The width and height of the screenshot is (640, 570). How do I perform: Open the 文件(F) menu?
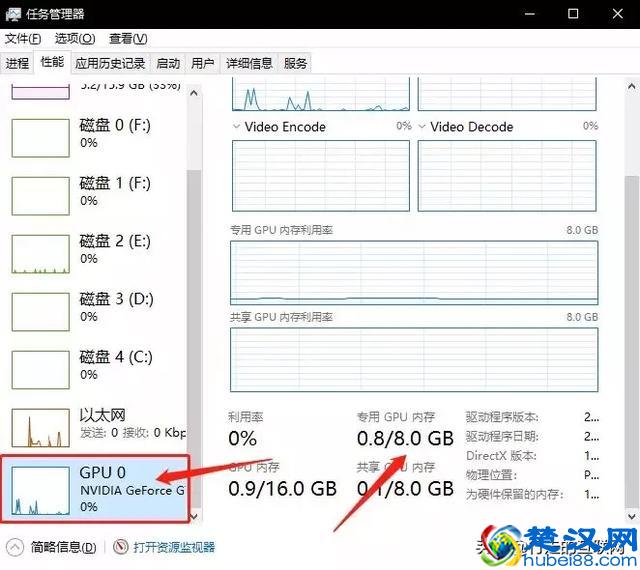coord(23,39)
